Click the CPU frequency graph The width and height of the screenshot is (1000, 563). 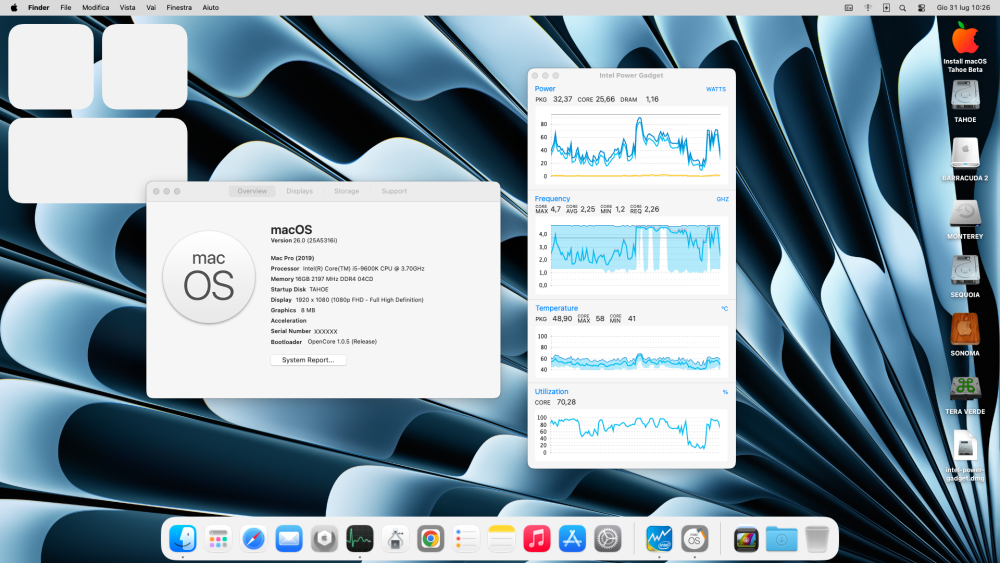tap(631, 255)
